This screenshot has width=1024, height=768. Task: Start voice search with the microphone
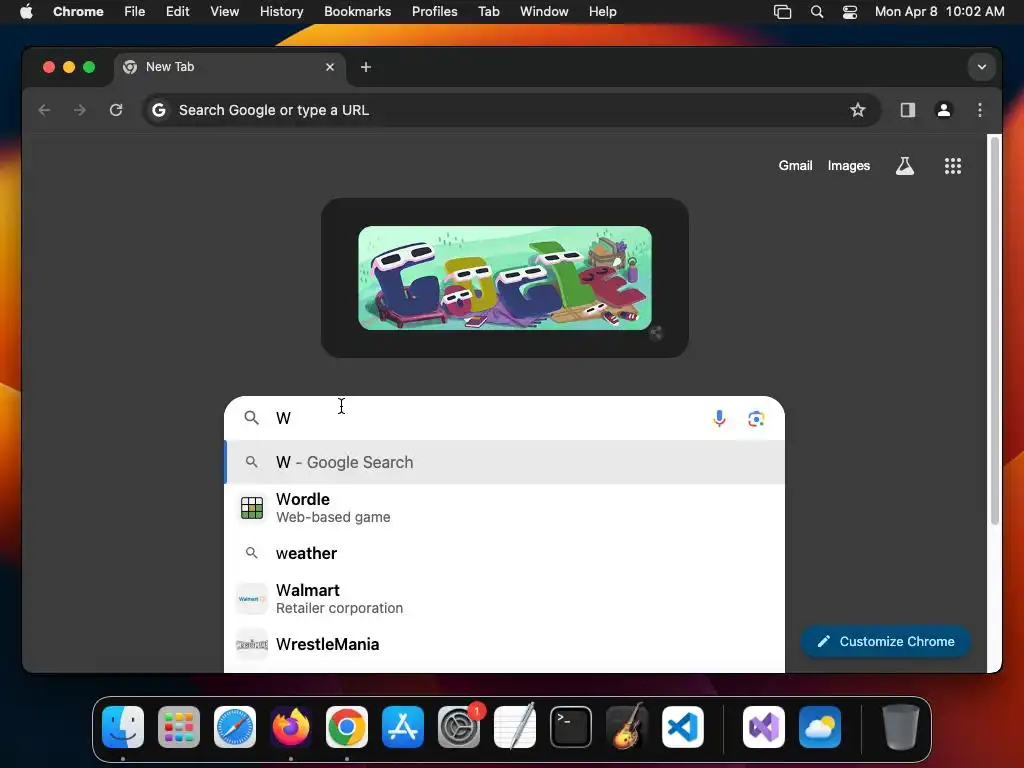tap(719, 418)
